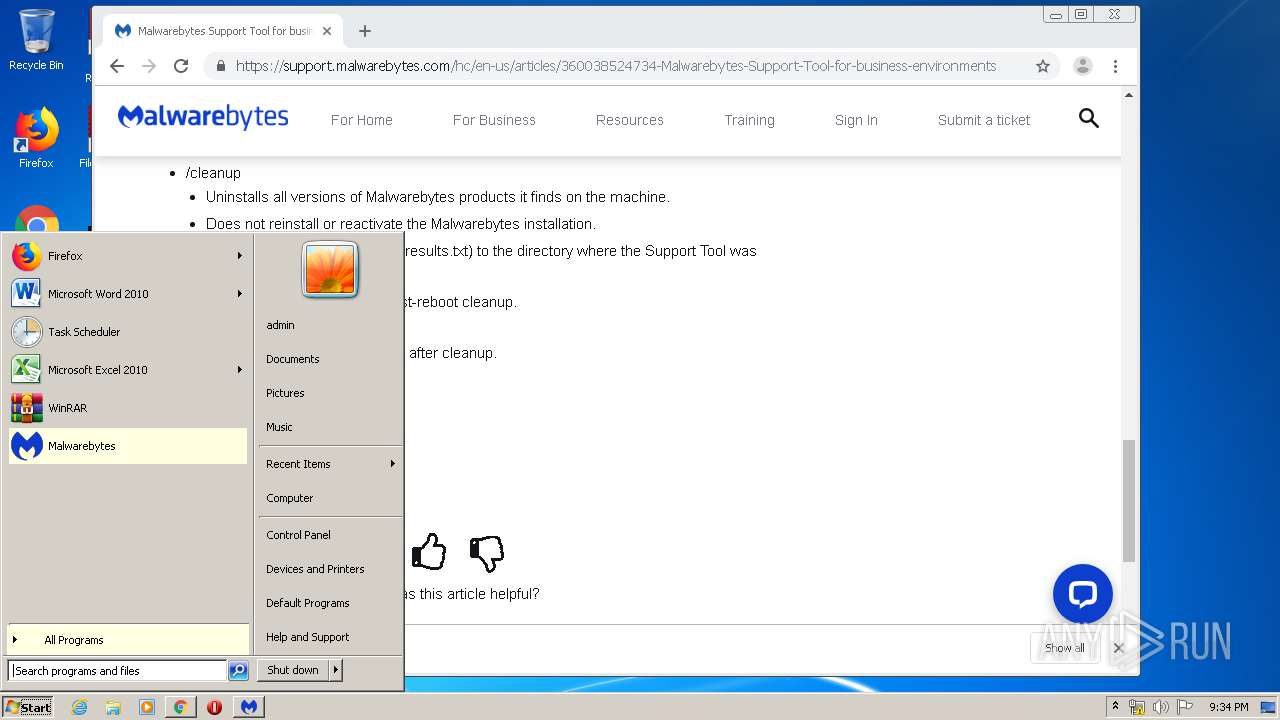Screen dimensions: 1280x720
Task: Expand the Firefox jump list arrow
Action: pos(240,256)
